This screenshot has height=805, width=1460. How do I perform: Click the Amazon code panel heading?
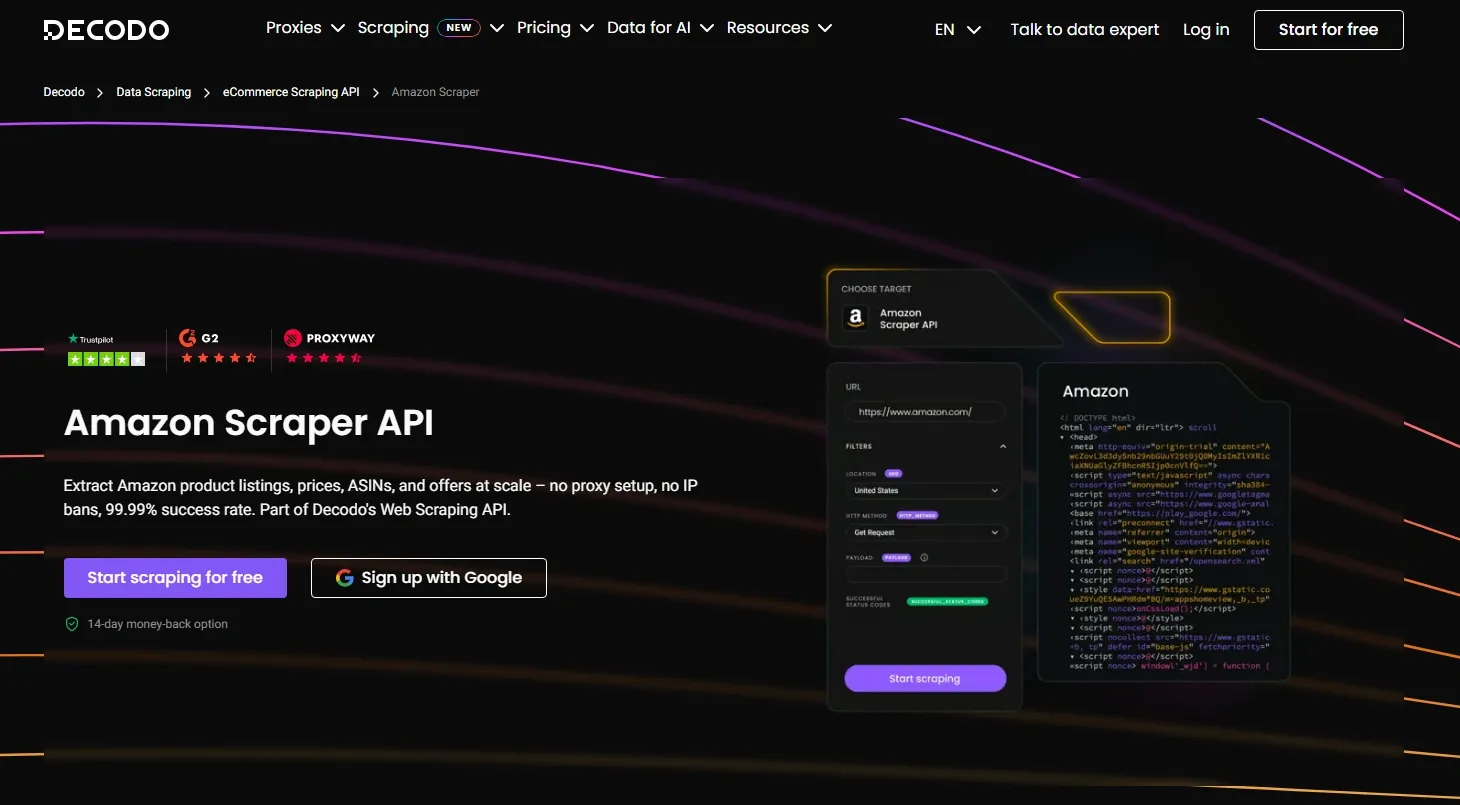pyautogui.click(x=1095, y=391)
